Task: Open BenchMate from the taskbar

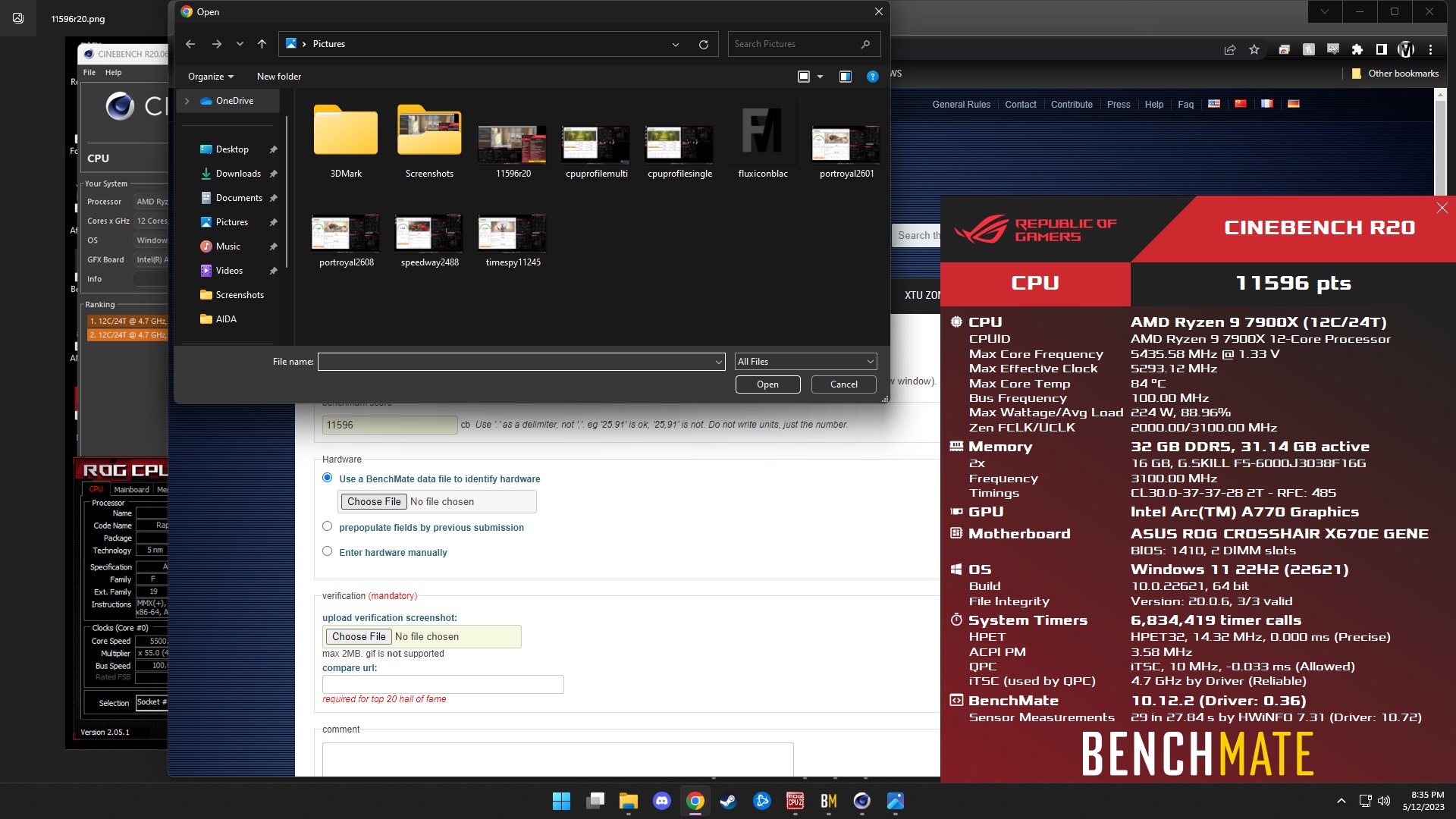Action: [829, 801]
